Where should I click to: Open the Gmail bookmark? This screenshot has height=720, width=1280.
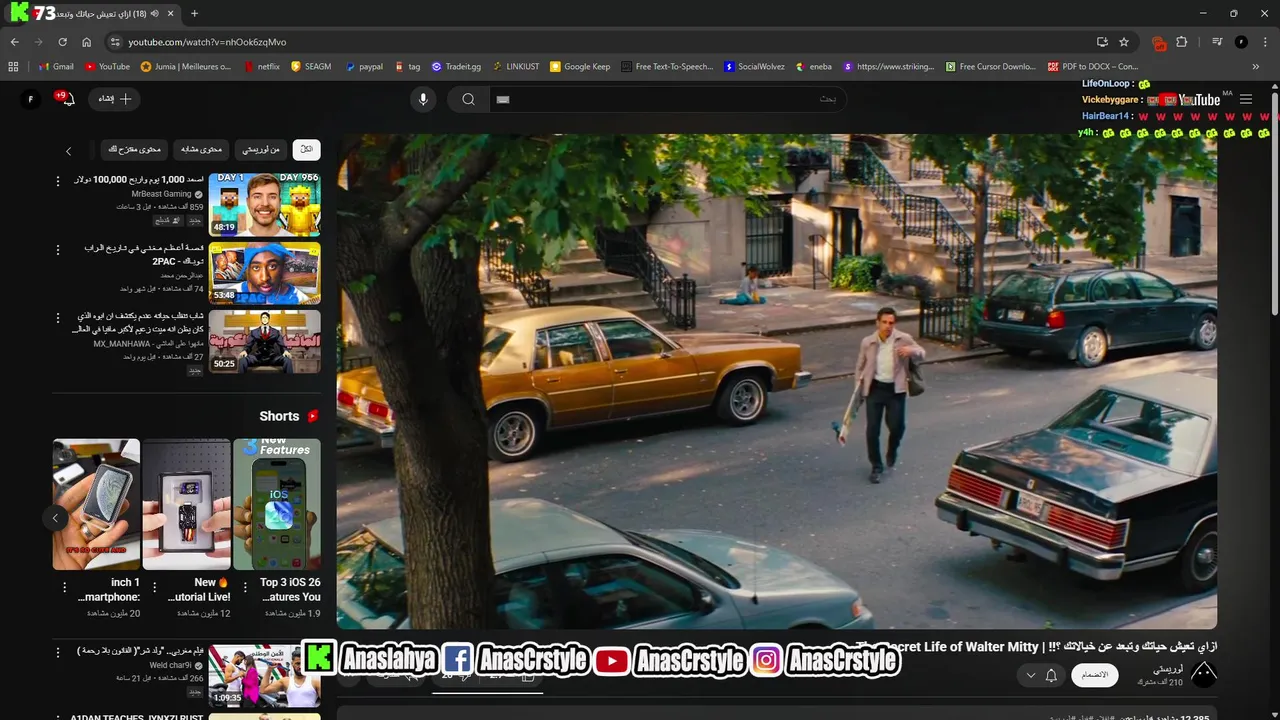tap(56, 67)
